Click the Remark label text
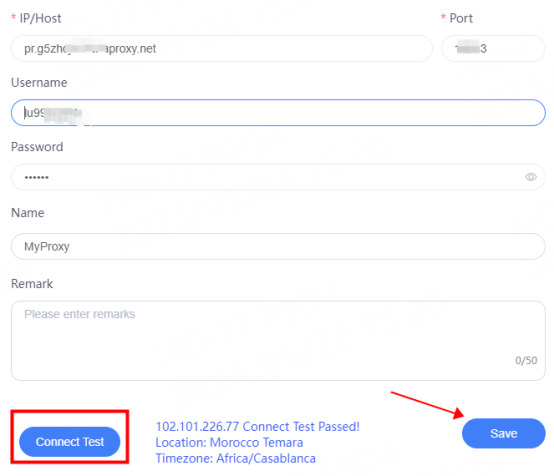The height and width of the screenshot is (476, 554). click(x=32, y=284)
